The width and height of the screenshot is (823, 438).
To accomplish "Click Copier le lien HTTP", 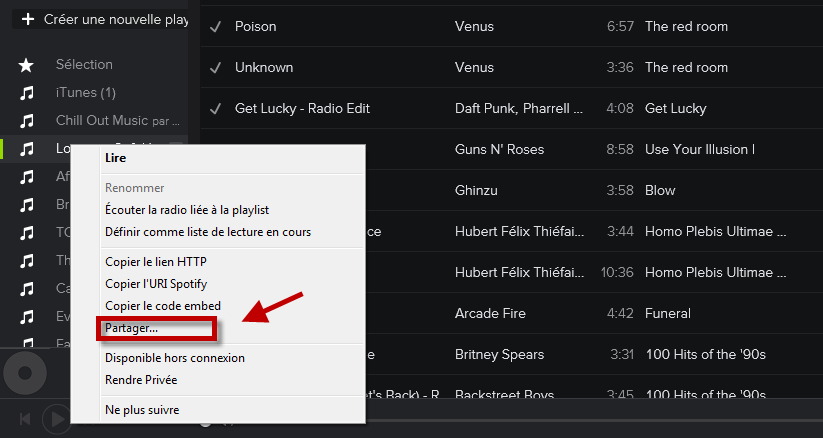I will point(155,261).
